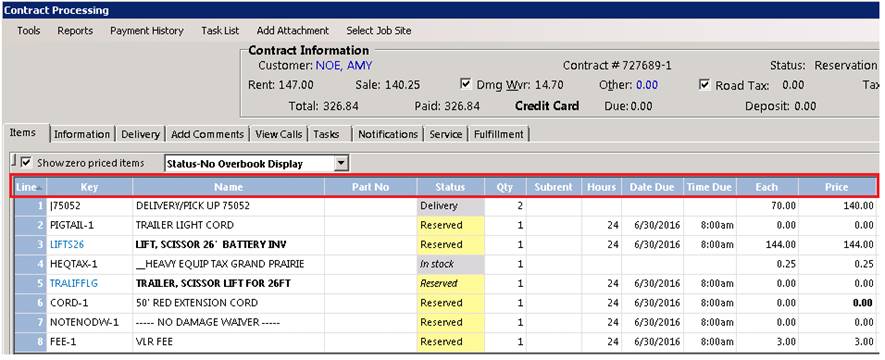Click the 3.00 price of FEE-1 row
The image size is (885, 360).
pos(836,341)
